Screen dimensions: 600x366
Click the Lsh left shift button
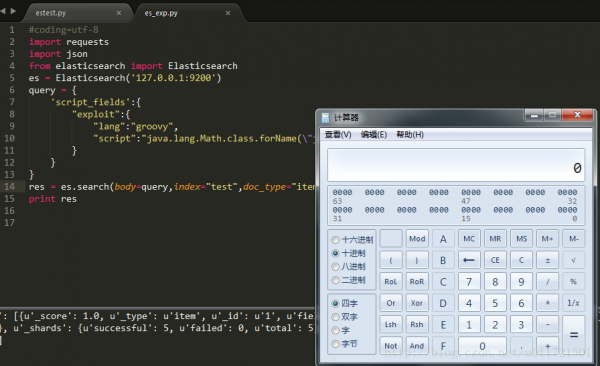(391, 325)
